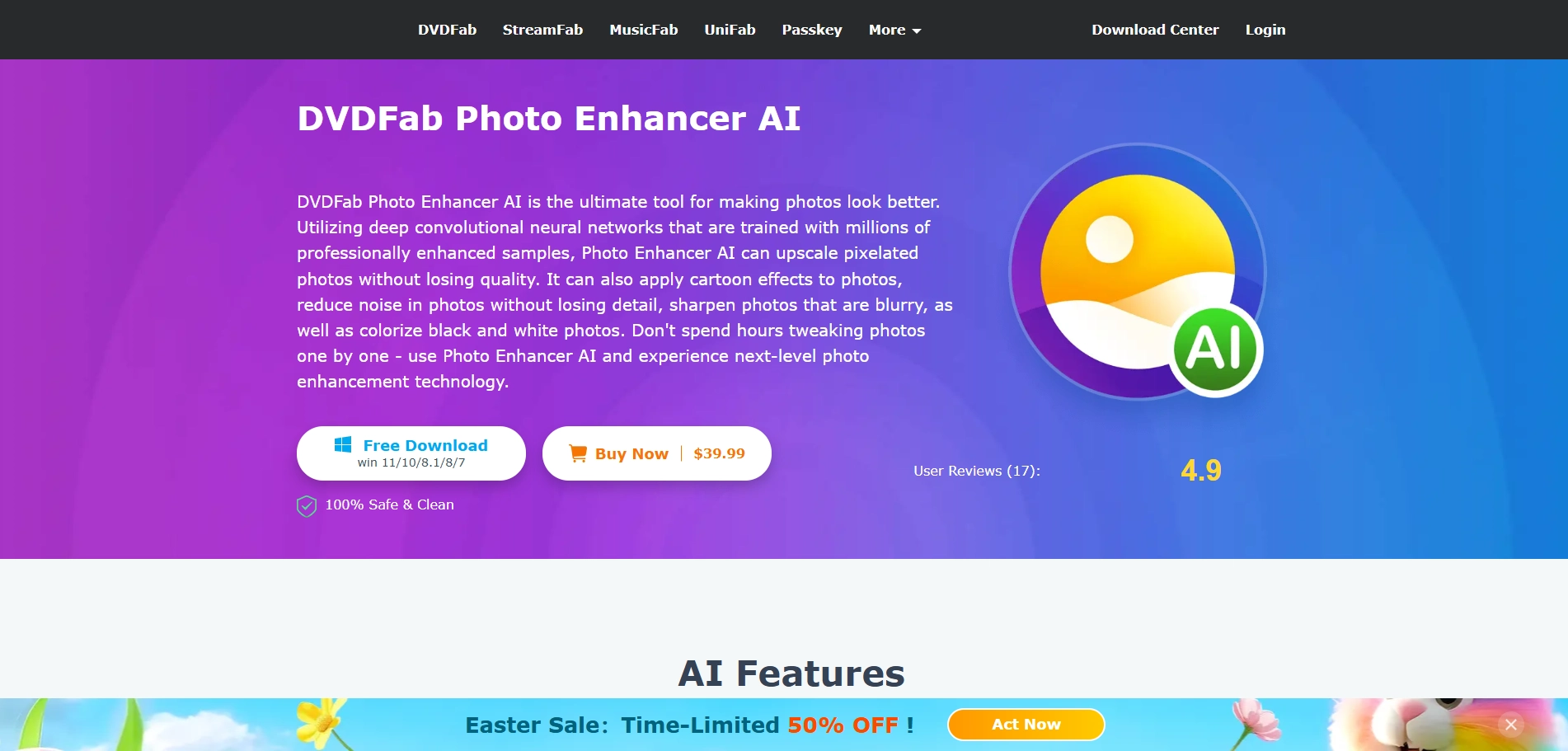This screenshot has width=1568, height=751.
Task: Close the Easter Sale banner
Action: click(x=1511, y=725)
